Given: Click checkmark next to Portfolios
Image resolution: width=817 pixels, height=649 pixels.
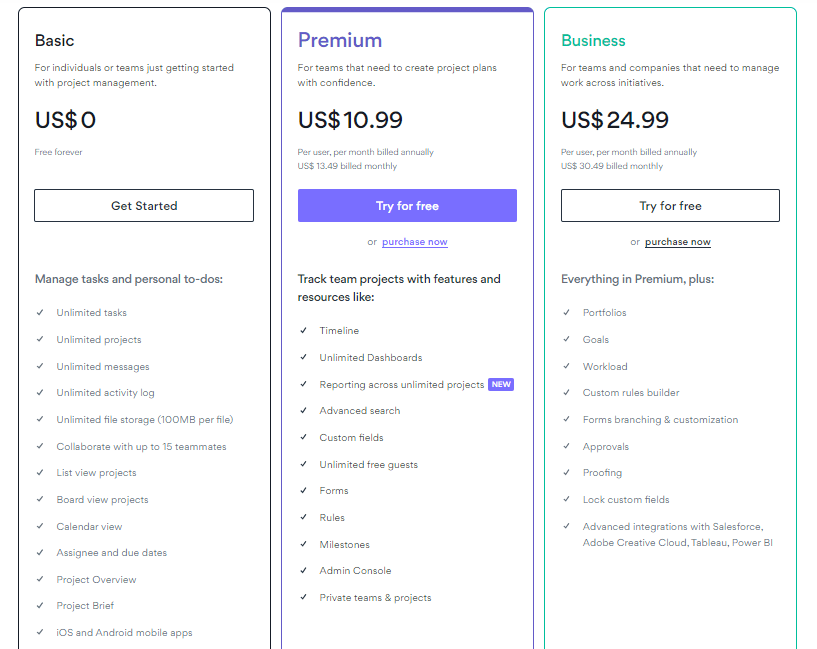Looking at the screenshot, I should coord(566,313).
